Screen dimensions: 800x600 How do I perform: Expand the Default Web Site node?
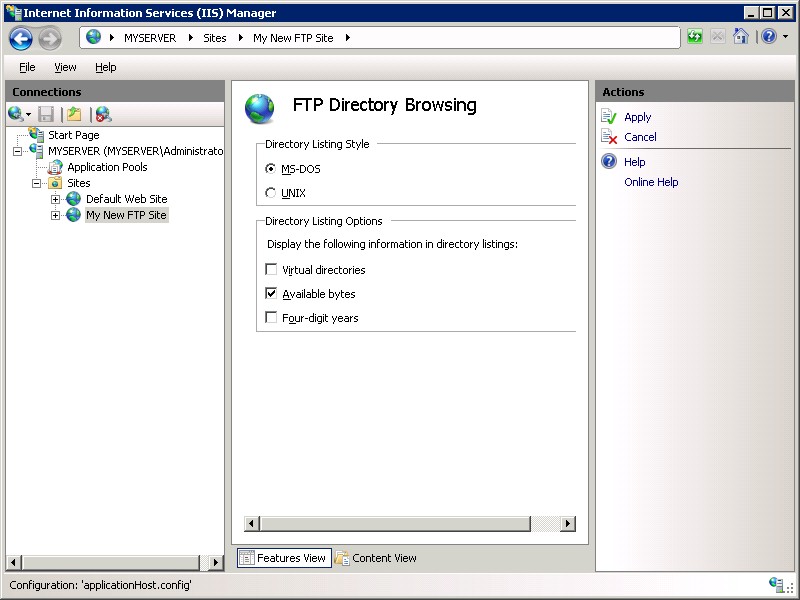point(55,199)
